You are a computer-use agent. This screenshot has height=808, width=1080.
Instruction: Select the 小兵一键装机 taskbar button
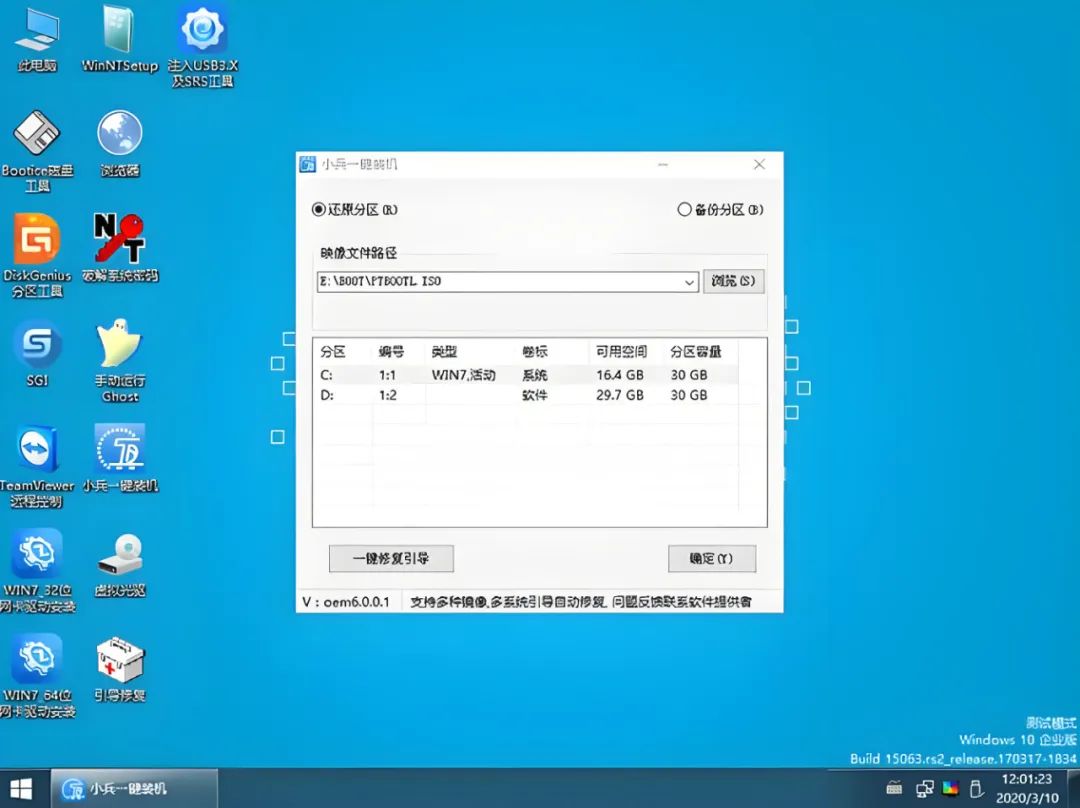click(x=134, y=789)
